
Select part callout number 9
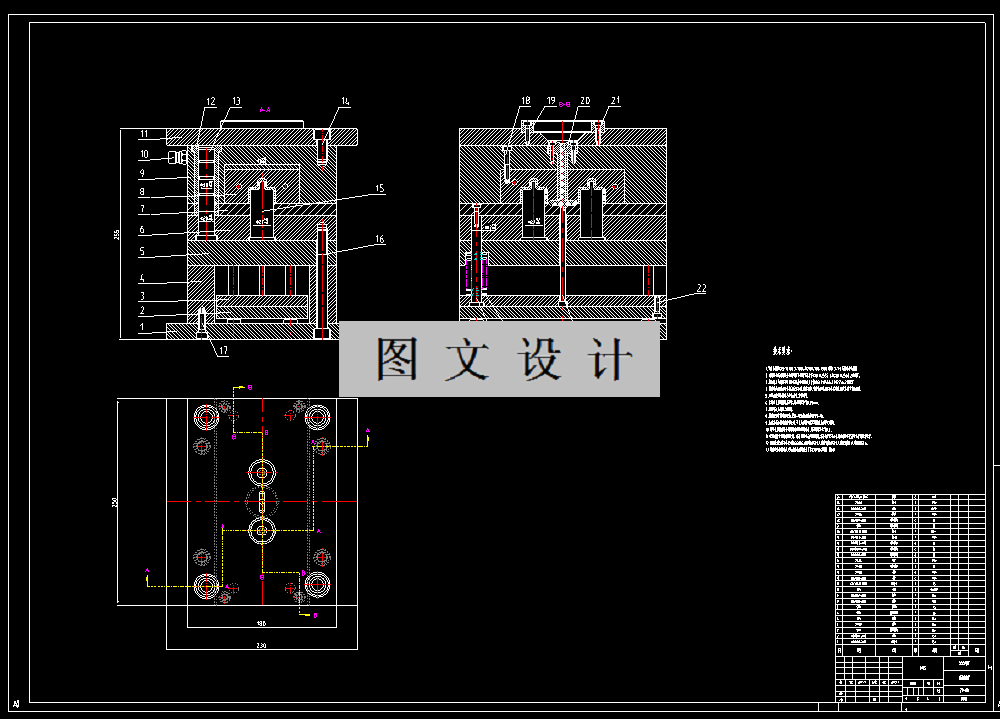(142, 173)
